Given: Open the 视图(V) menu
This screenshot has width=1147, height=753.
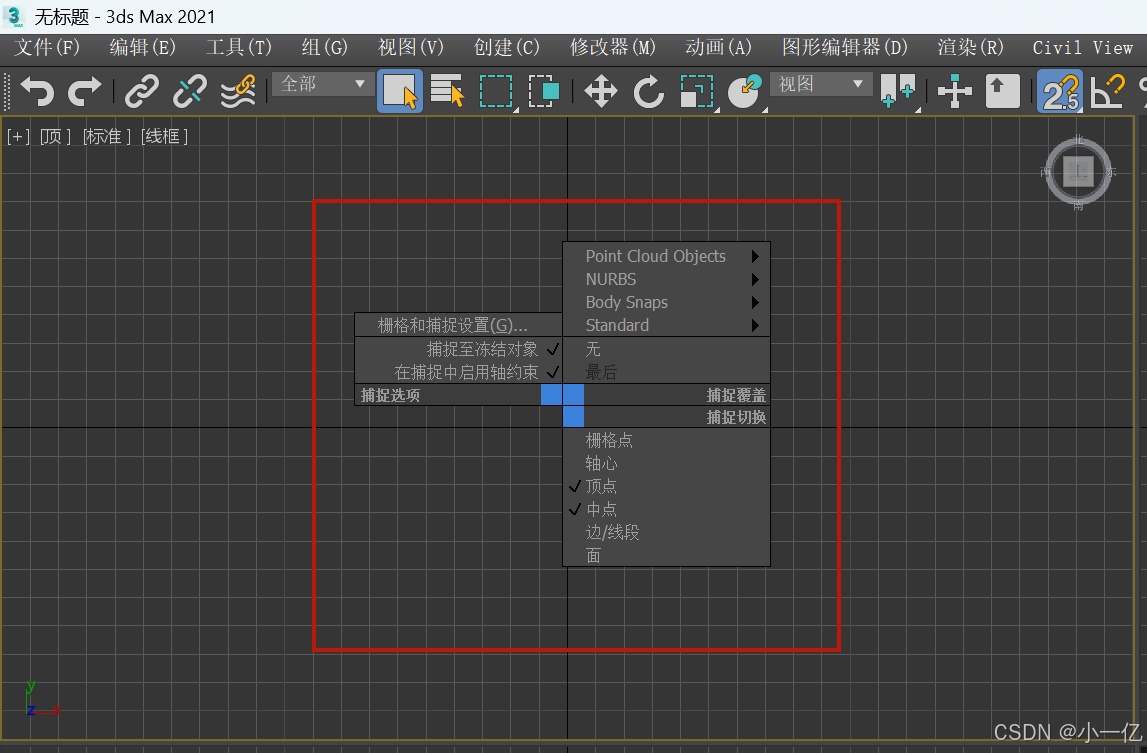Looking at the screenshot, I should point(410,48).
